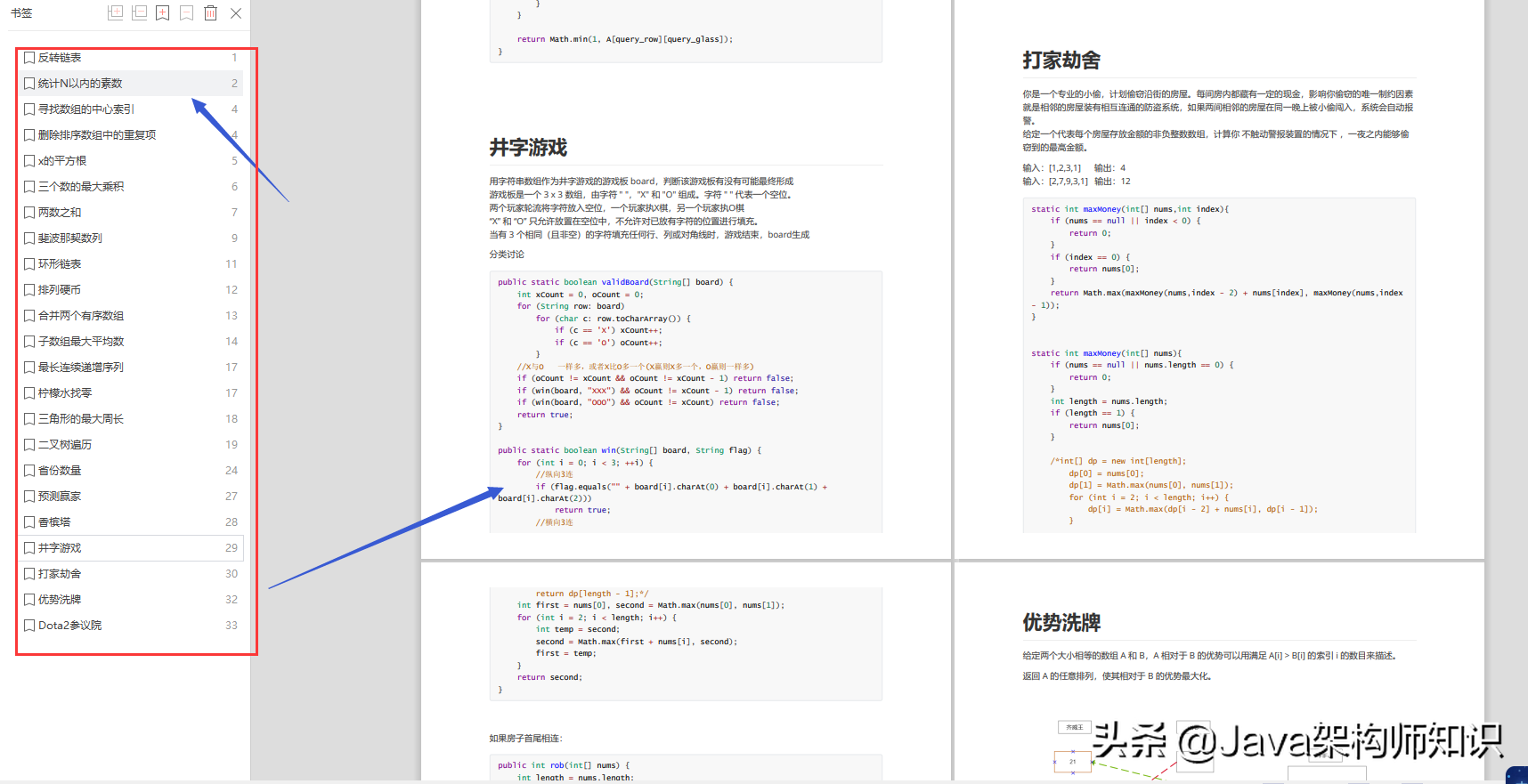Go to the 寻找数组的中心索引 bookmark
The width and height of the screenshot is (1528, 784).
(x=132, y=109)
